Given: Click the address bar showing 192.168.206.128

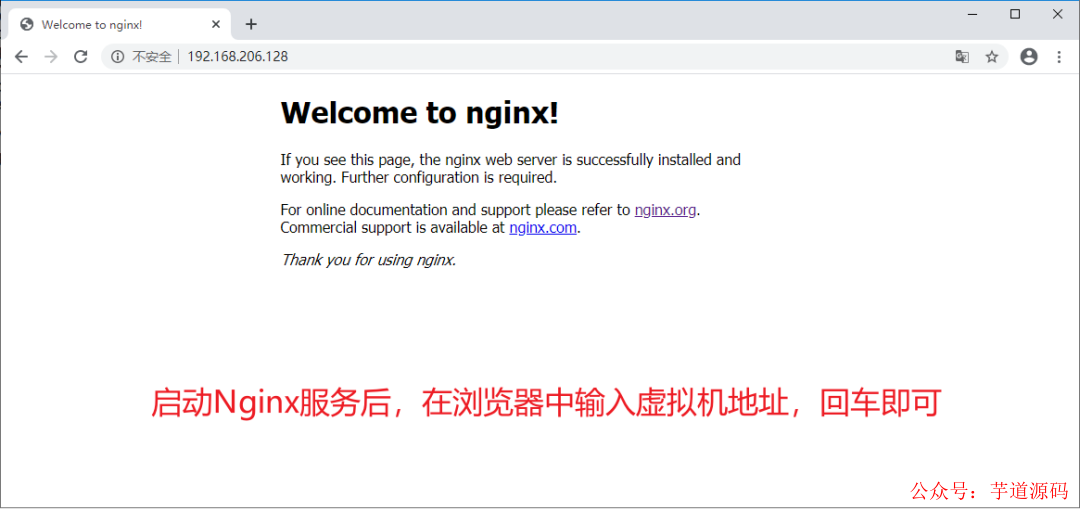Looking at the screenshot, I should [554, 57].
